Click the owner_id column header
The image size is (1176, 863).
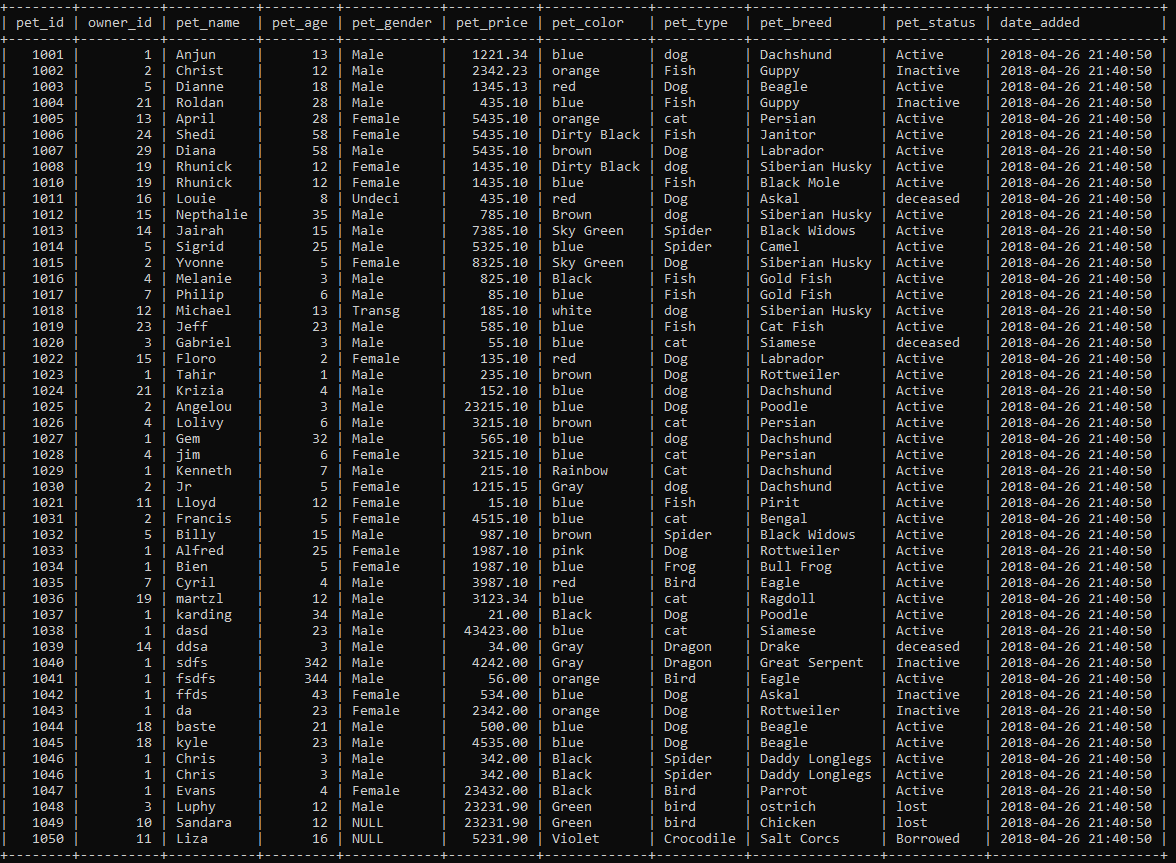tap(119, 22)
